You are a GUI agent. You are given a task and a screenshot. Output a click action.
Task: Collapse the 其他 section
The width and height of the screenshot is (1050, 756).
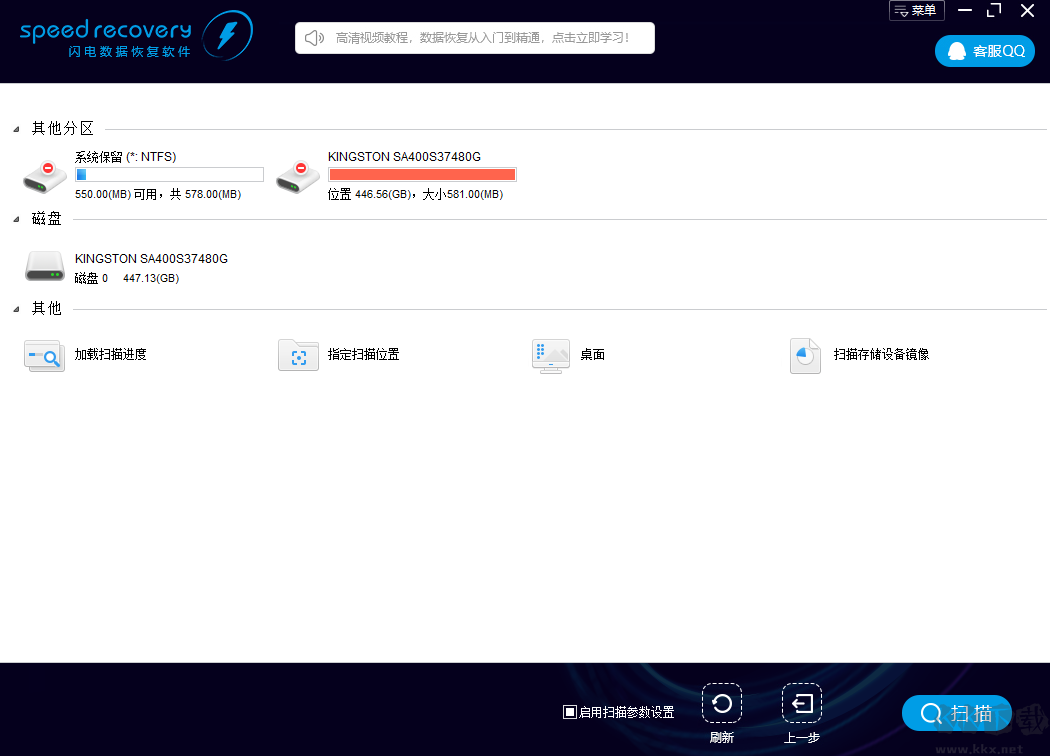point(16,309)
